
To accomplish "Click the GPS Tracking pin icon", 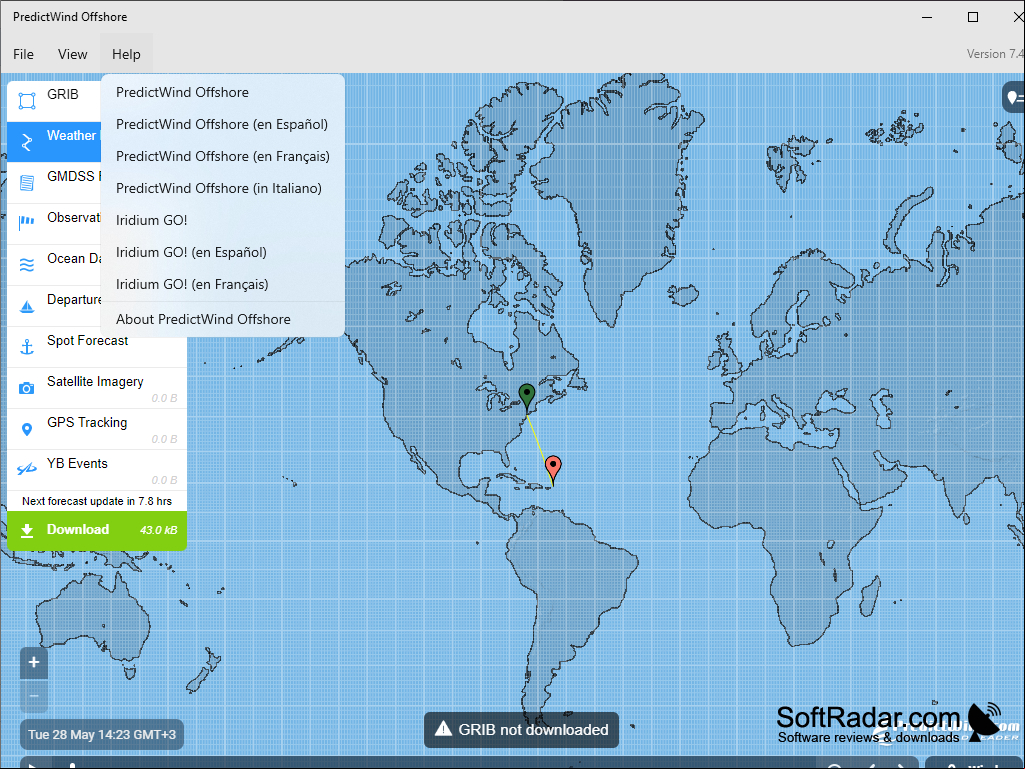I will 27,429.
